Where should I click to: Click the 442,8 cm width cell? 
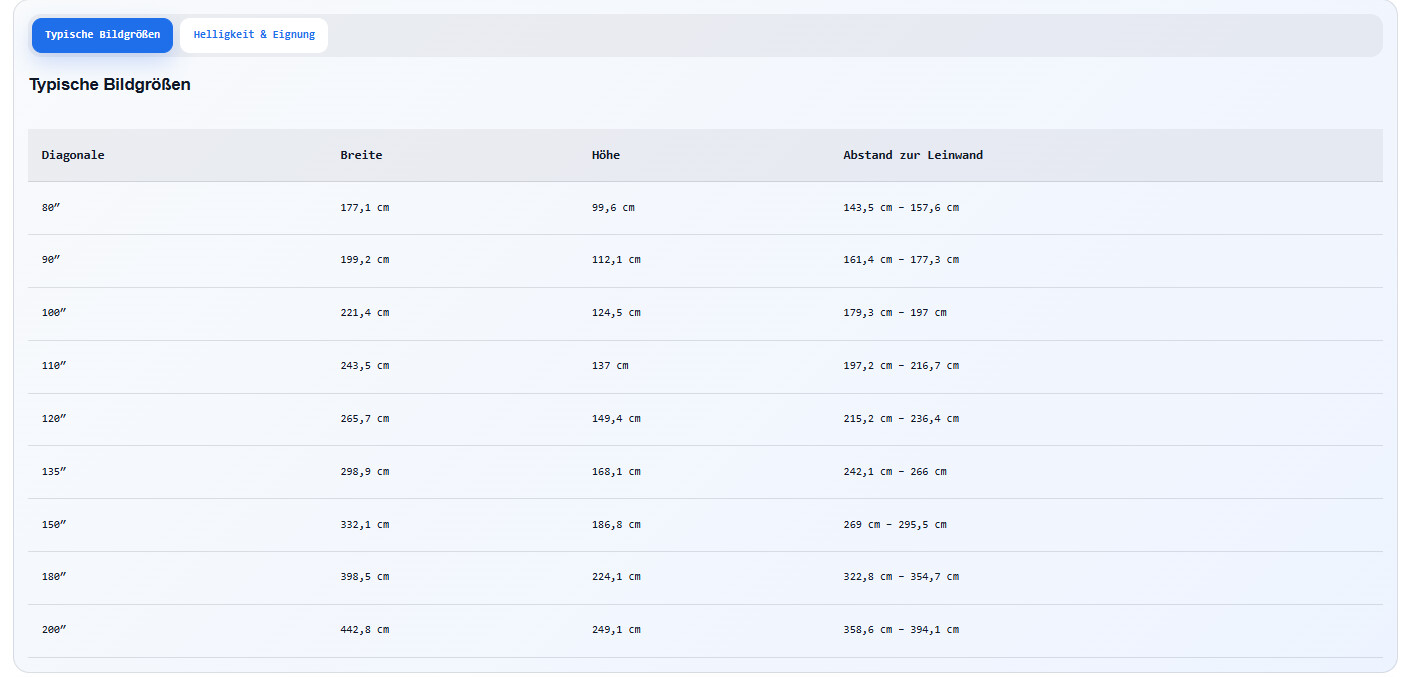pyautogui.click(x=365, y=630)
